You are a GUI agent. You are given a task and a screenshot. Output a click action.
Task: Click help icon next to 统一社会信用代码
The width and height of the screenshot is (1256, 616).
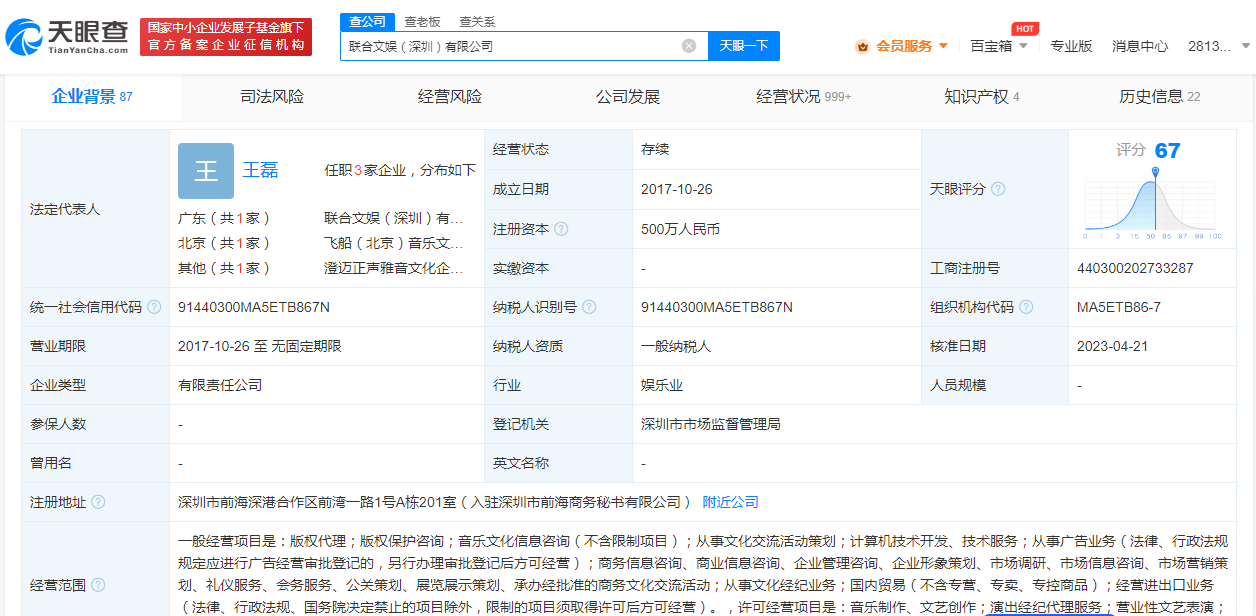point(154,307)
